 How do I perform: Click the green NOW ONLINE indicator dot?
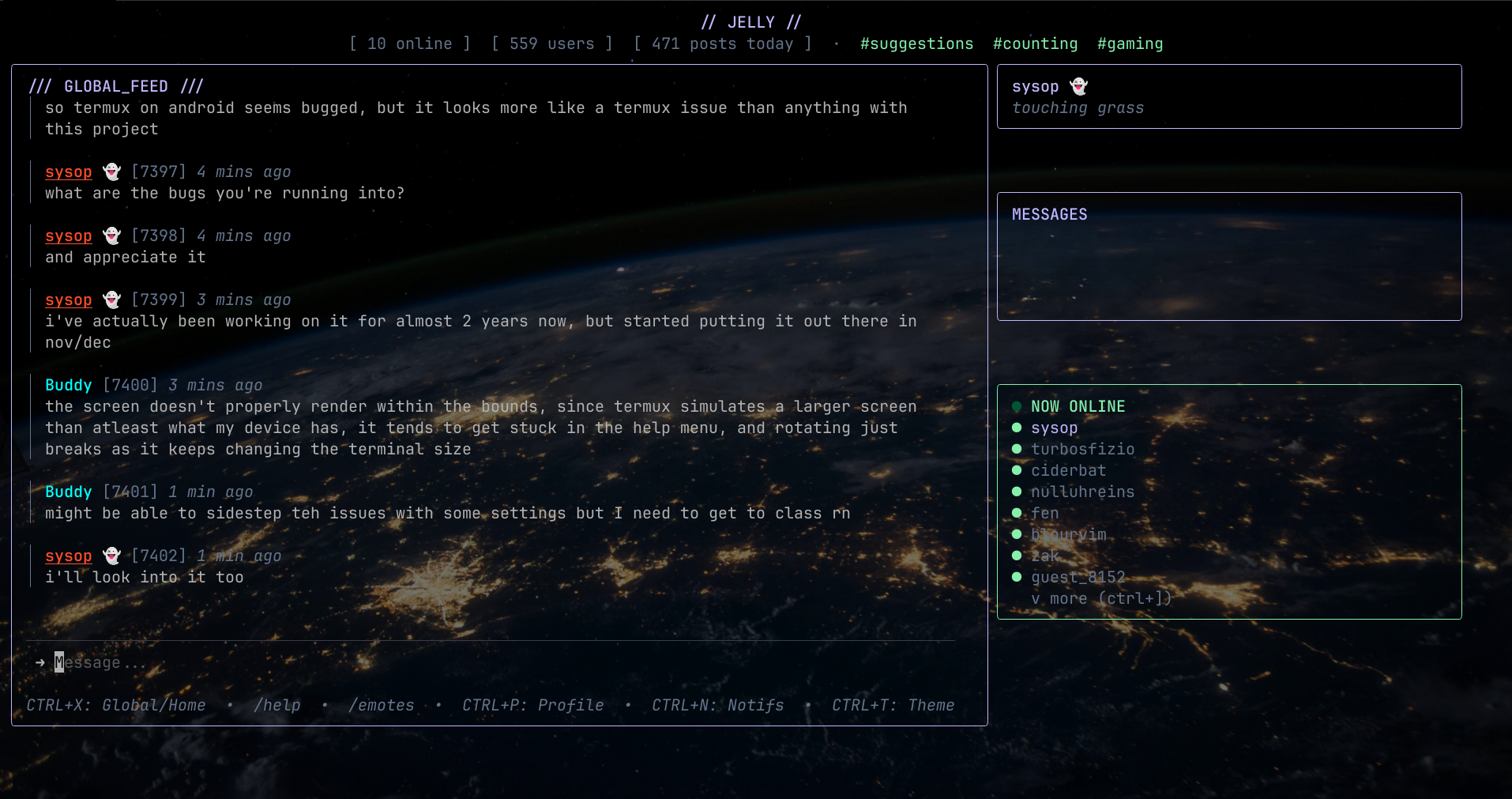coord(1017,405)
